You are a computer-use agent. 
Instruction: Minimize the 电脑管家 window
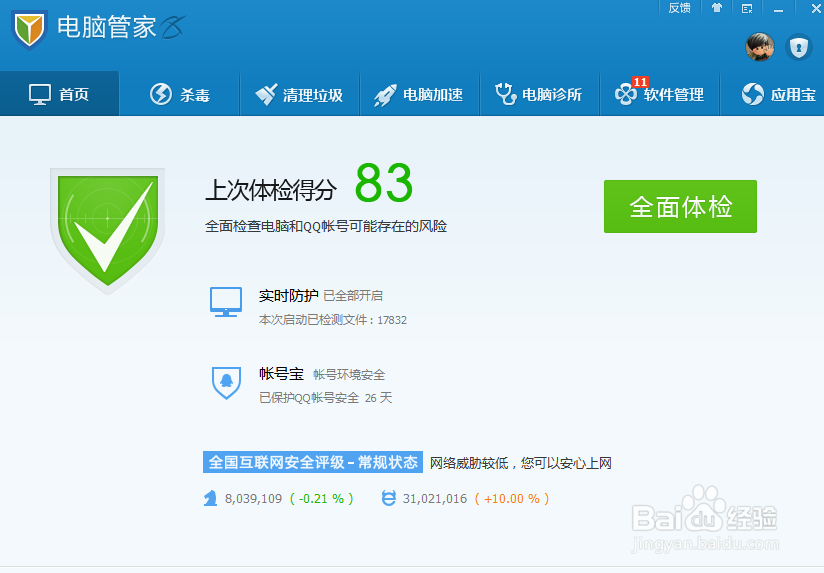(x=778, y=8)
